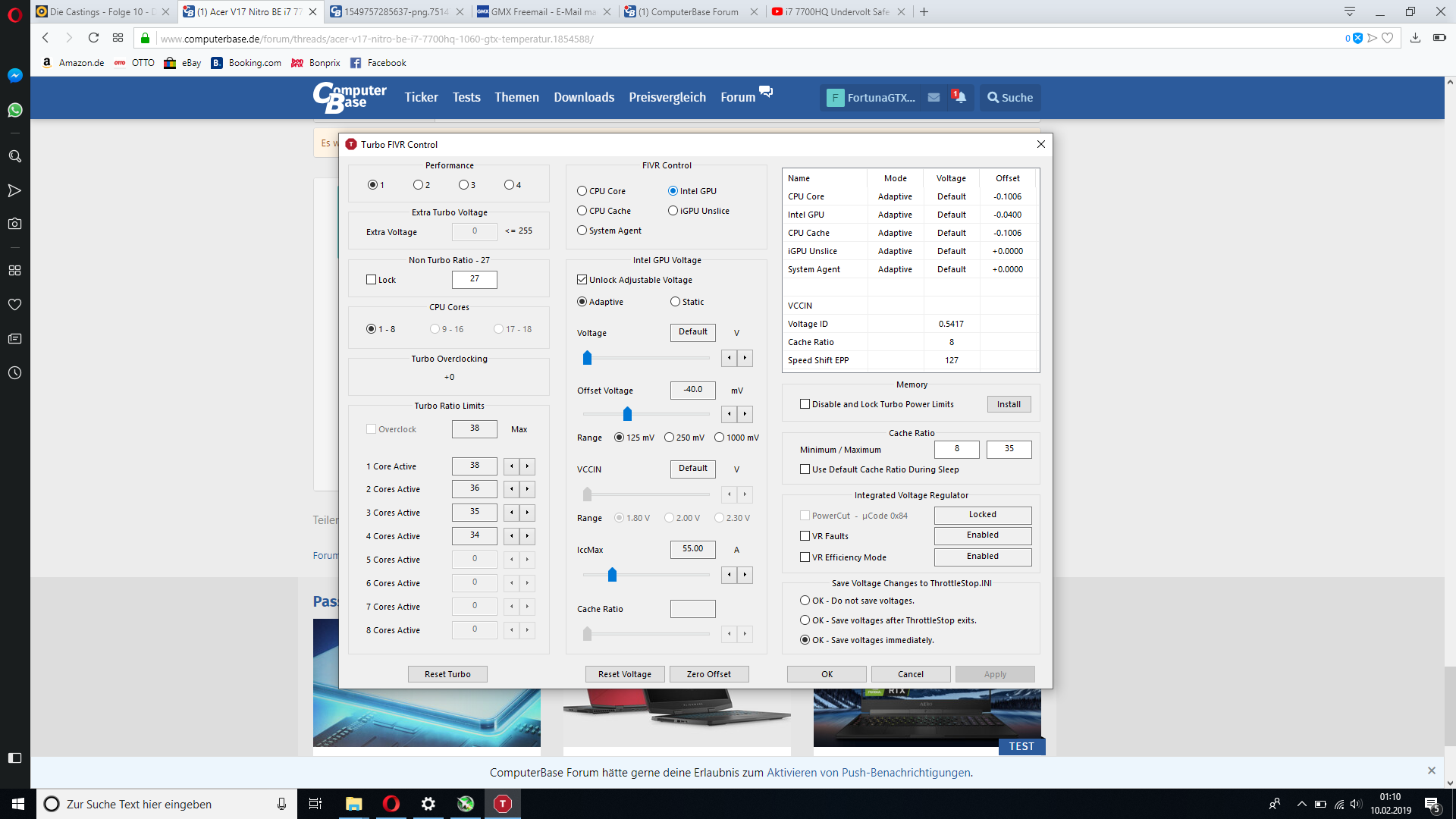Open Opera history clock icon
This screenshot has height=819, width=1456.
coord(14,373)
